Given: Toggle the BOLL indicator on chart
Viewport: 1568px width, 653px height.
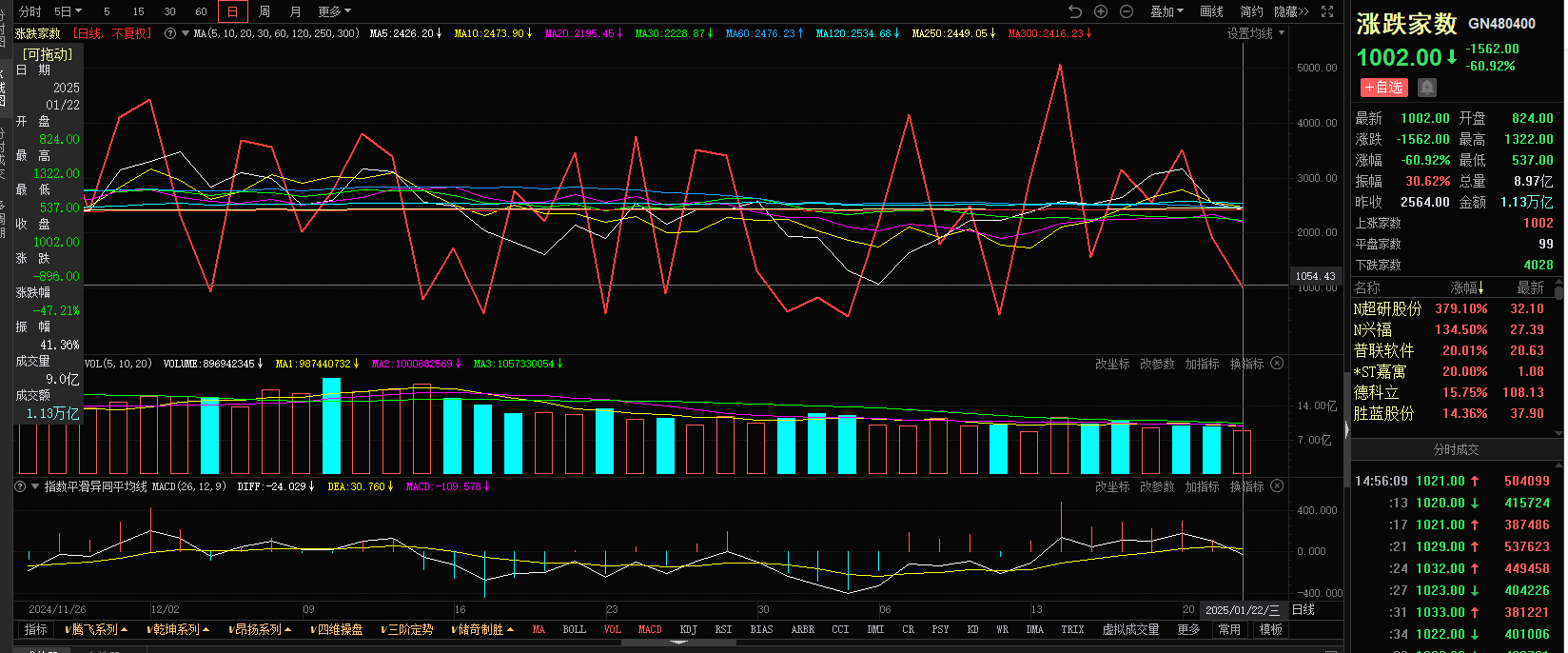Looking at the screenshot, I should 574,630.
